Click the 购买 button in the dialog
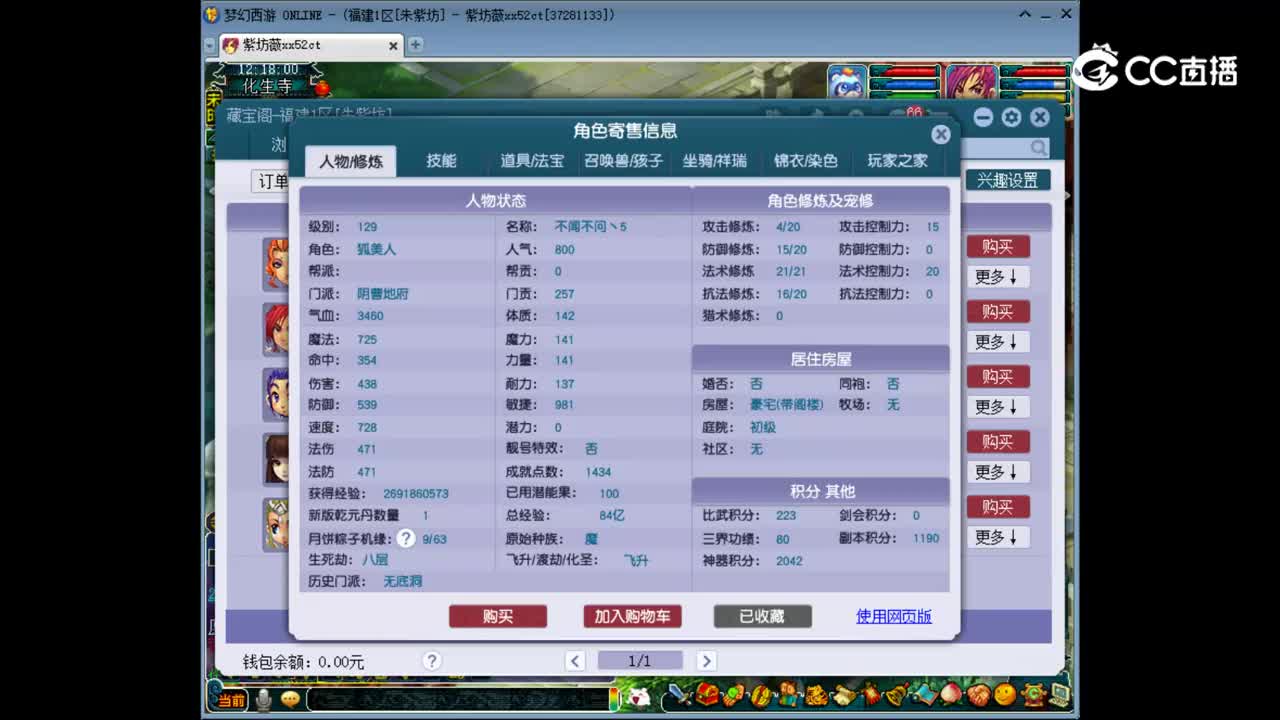 (498, 617)
